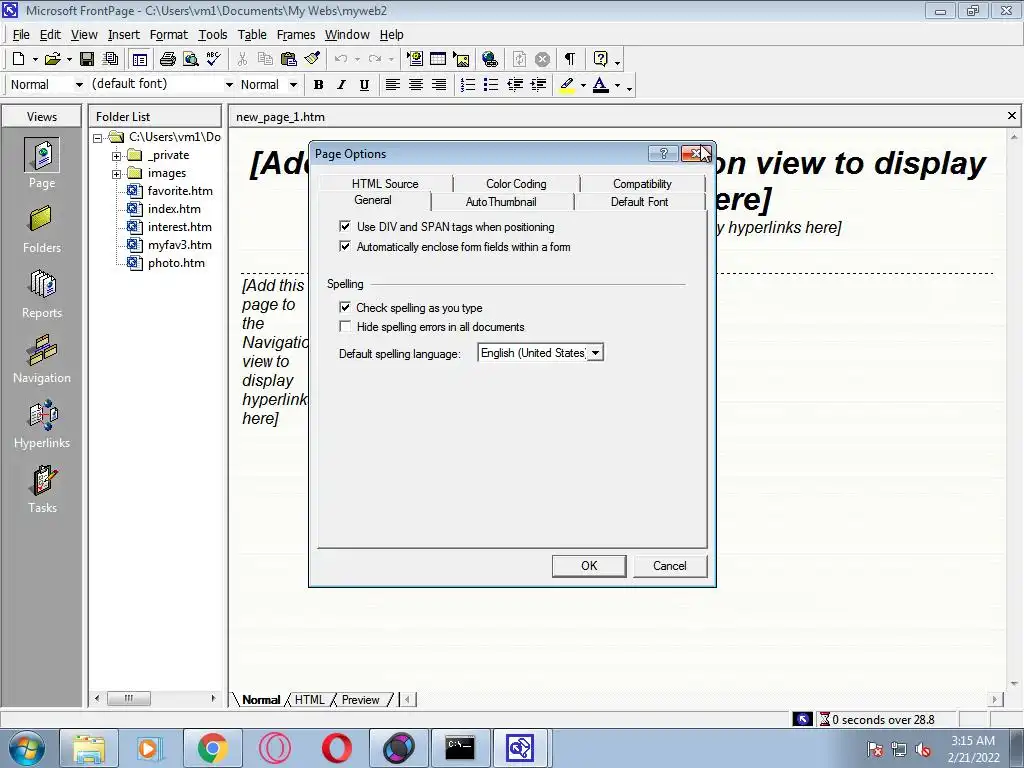Viewport: 1024px width, 768px height.
Task: Open the command prompt taskbar icon
Action: (460, 748)
